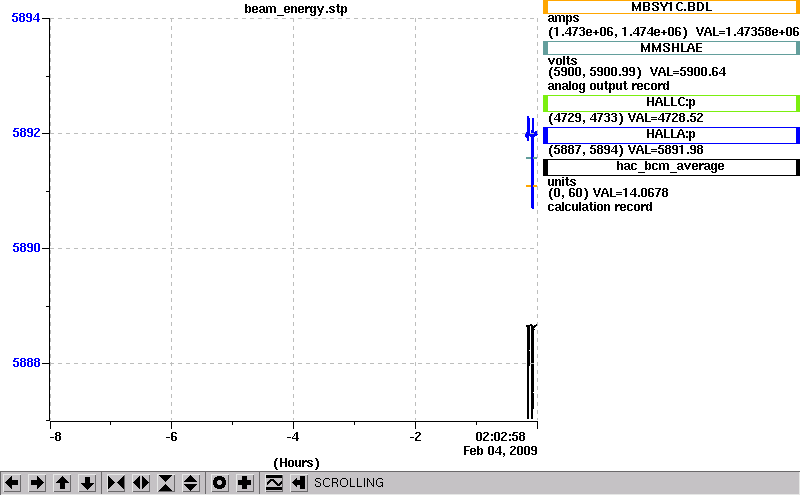Click the 02:02:58 timestamp label
Image resolution: width=800 pixels, height=495 pixels.
(500, 437)
